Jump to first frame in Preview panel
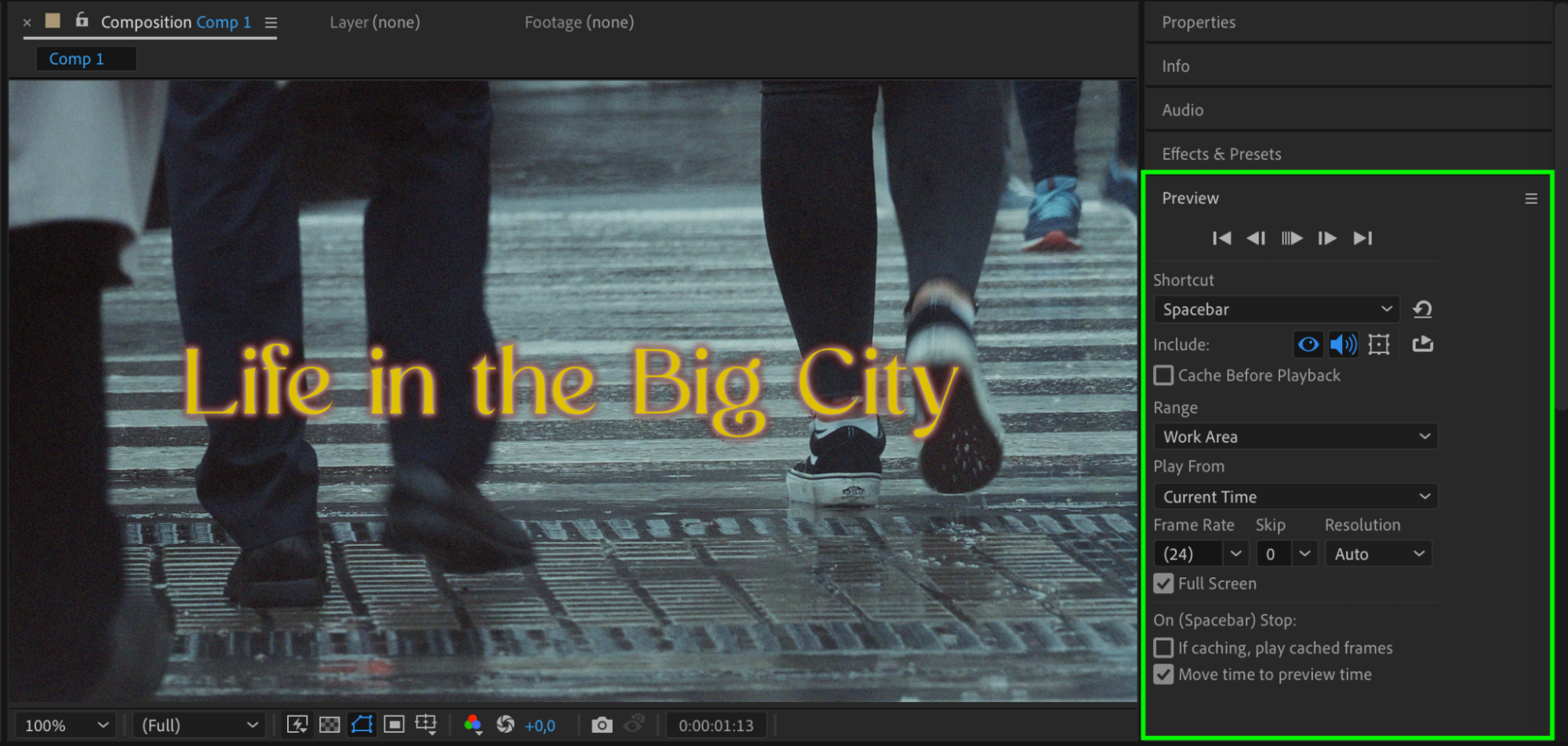 pyautogui.click(x=1221, y=238)
